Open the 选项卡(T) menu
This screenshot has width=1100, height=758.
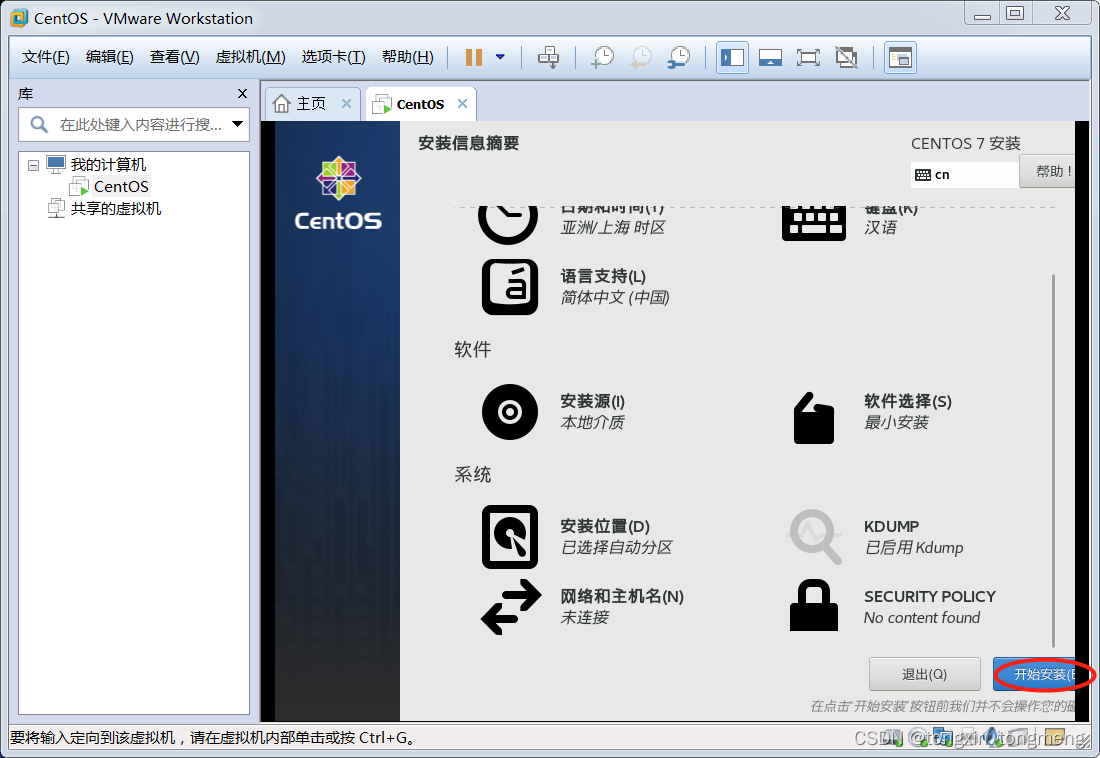pos(333,57)
